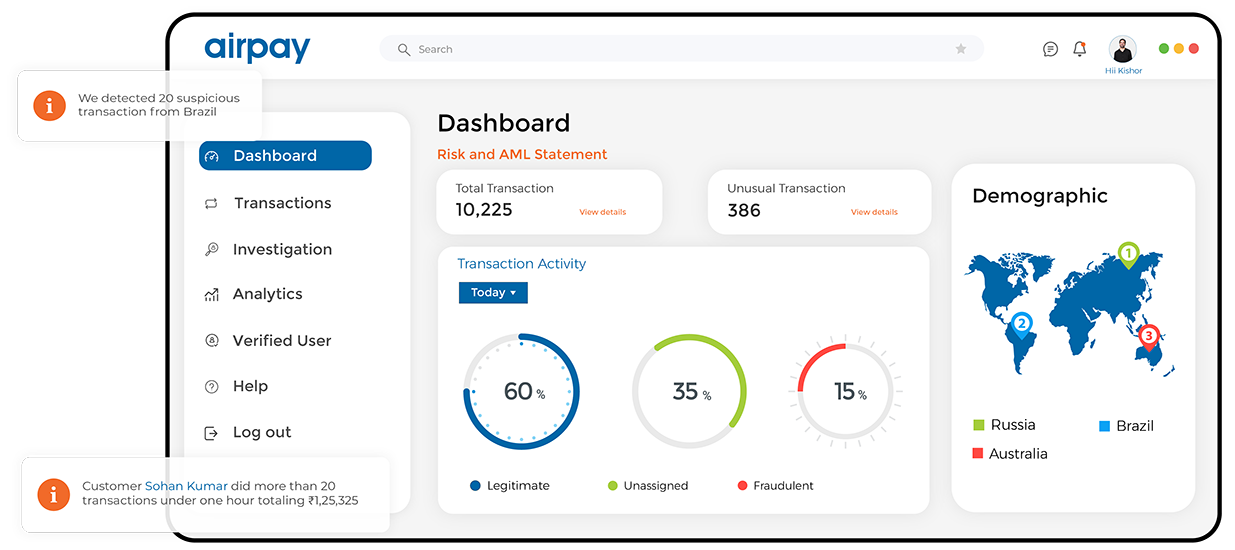Click the Analytics chart icon
Image resolution: width=1235 pixels, height=550 pixels.
click(211, 295)
